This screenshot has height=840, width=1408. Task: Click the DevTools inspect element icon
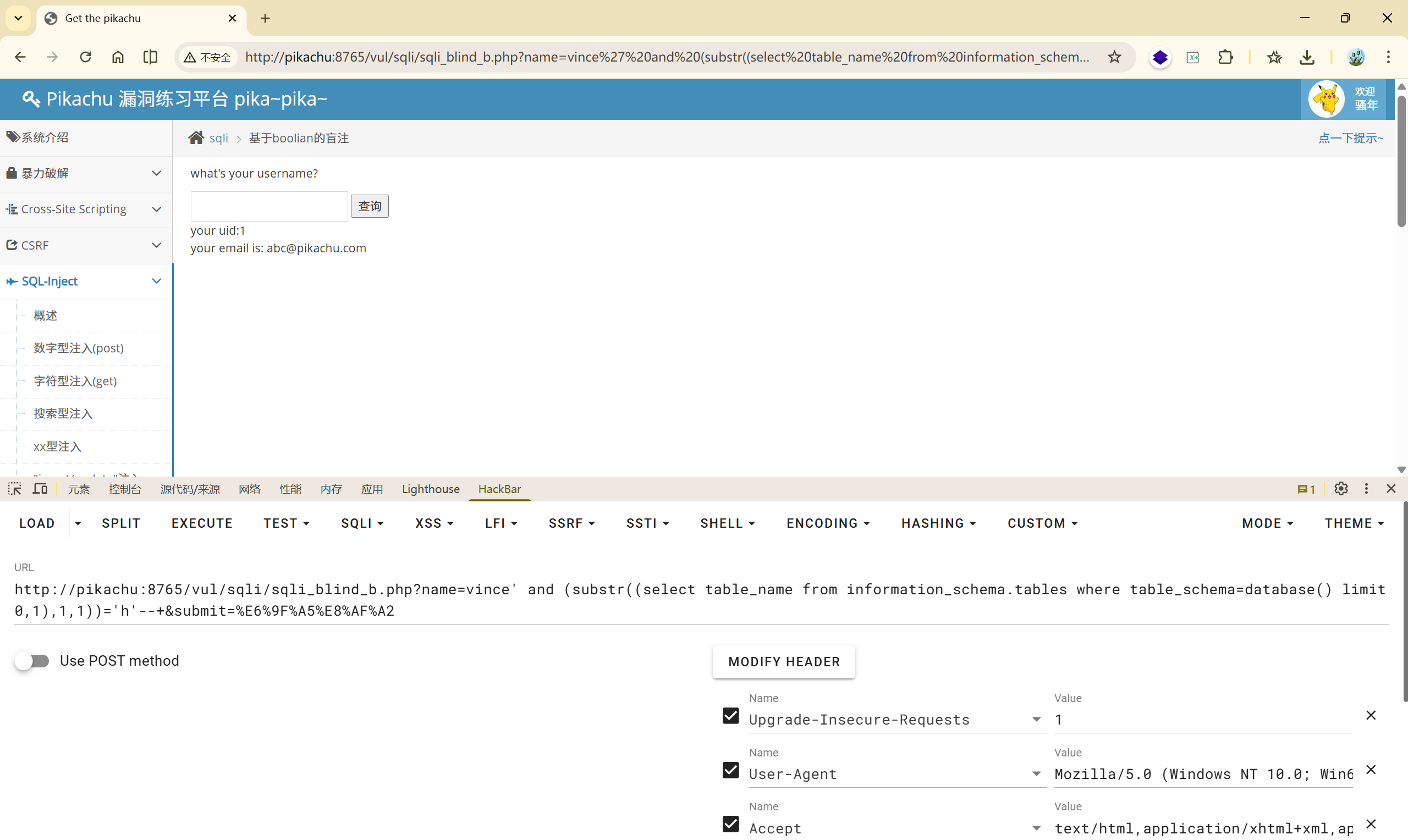15,489
